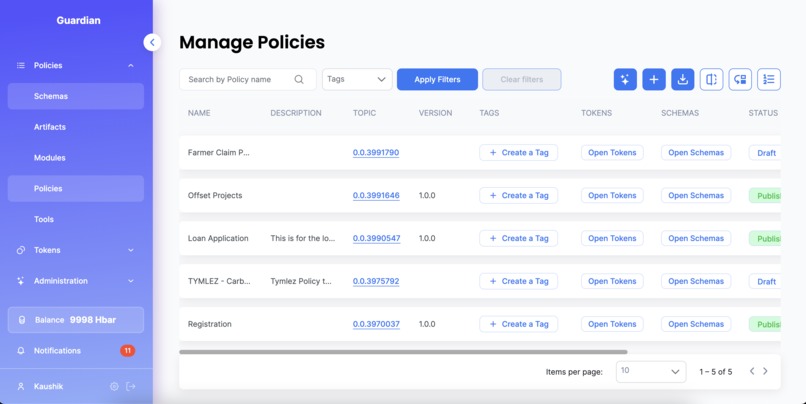Open Schemas for Registration policy
Viewport: 806px width, 404px height.
click(x=696, y=324)
